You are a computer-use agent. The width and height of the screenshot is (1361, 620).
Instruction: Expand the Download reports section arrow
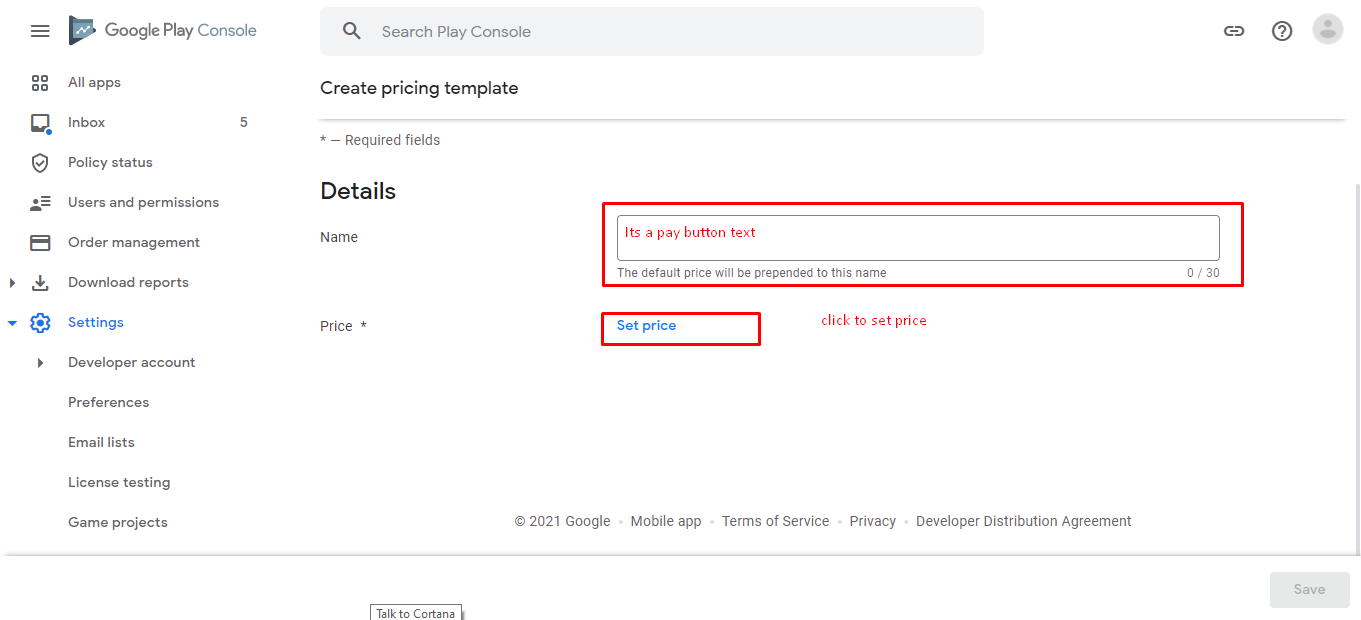(x=12, y=283)
